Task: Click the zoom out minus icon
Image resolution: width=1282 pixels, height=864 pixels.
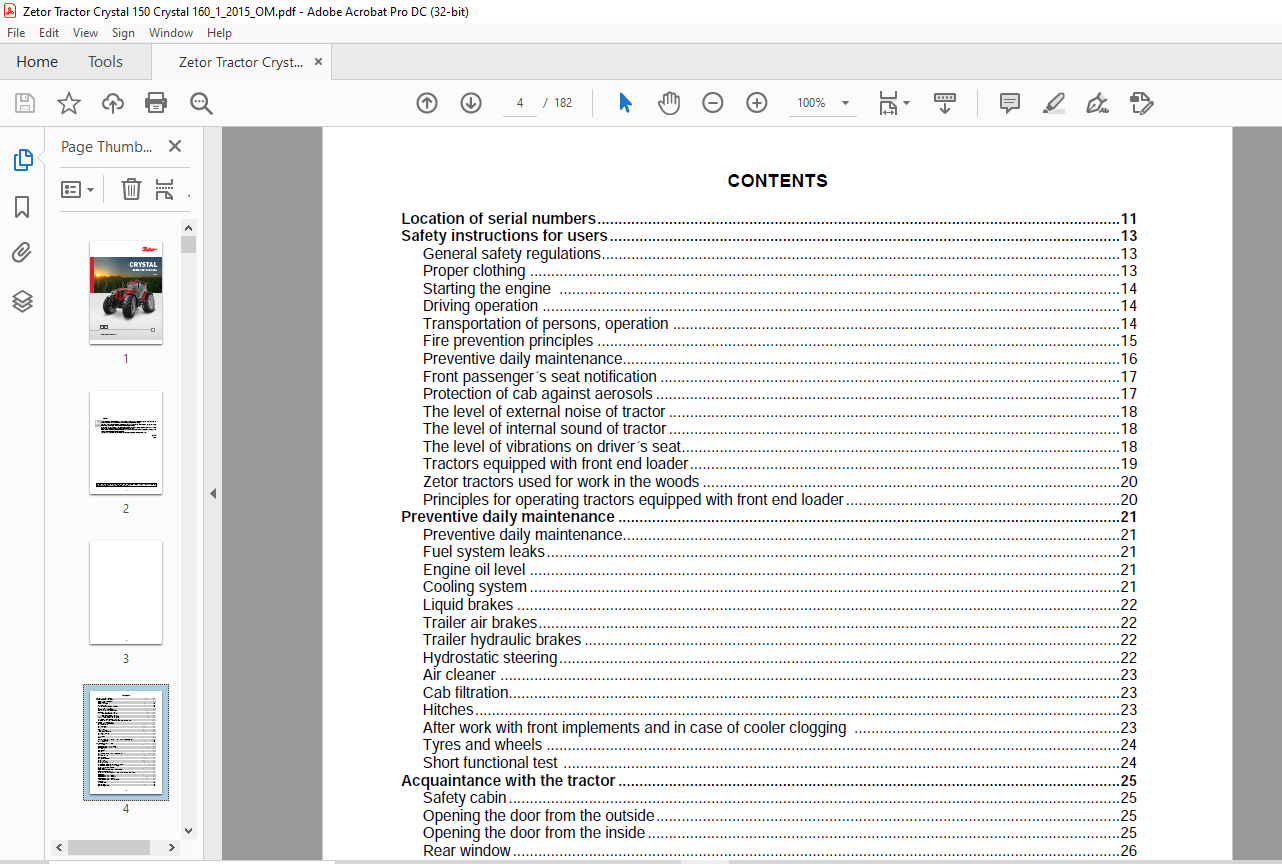Action: tap(713, 103)
